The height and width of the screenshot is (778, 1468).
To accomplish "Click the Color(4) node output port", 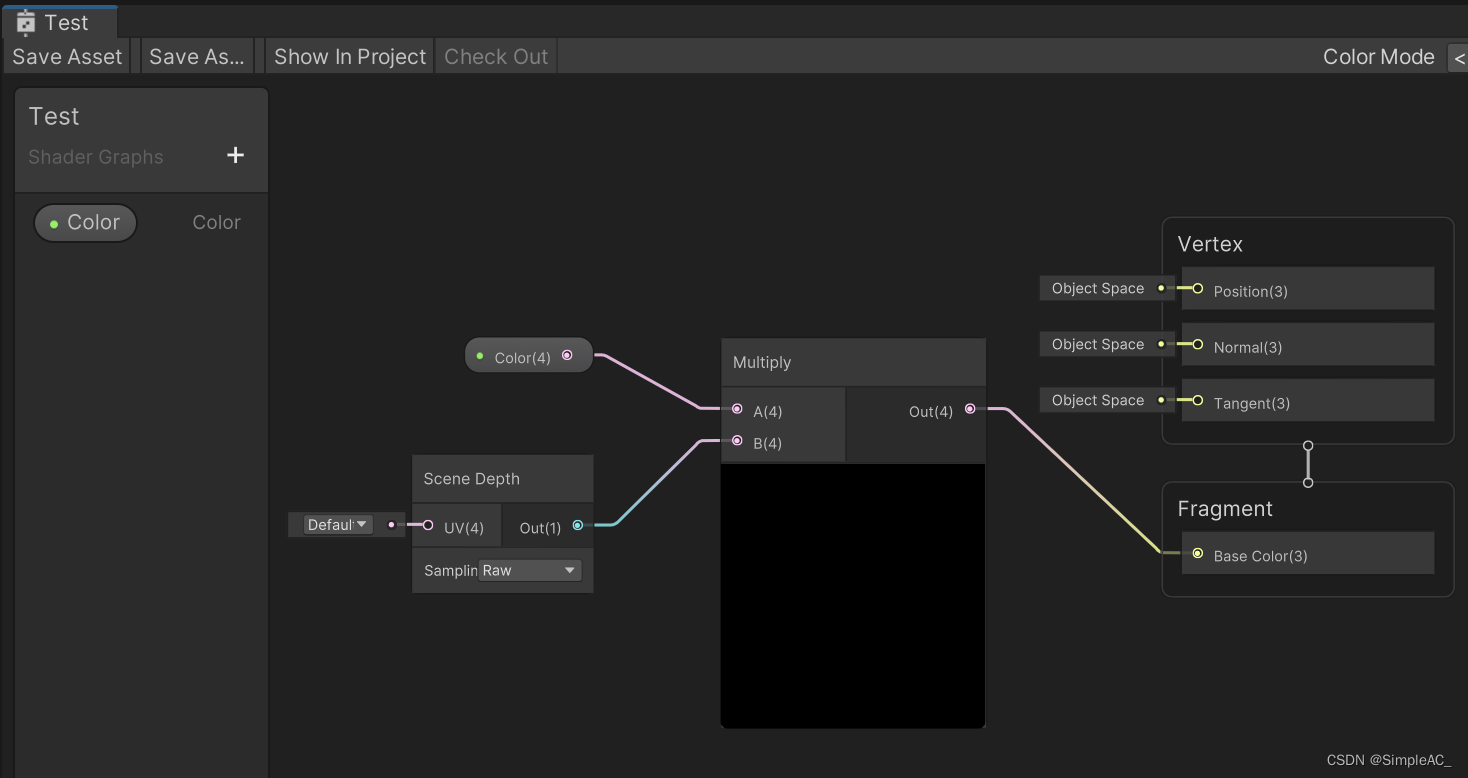I will coord(567,355).
